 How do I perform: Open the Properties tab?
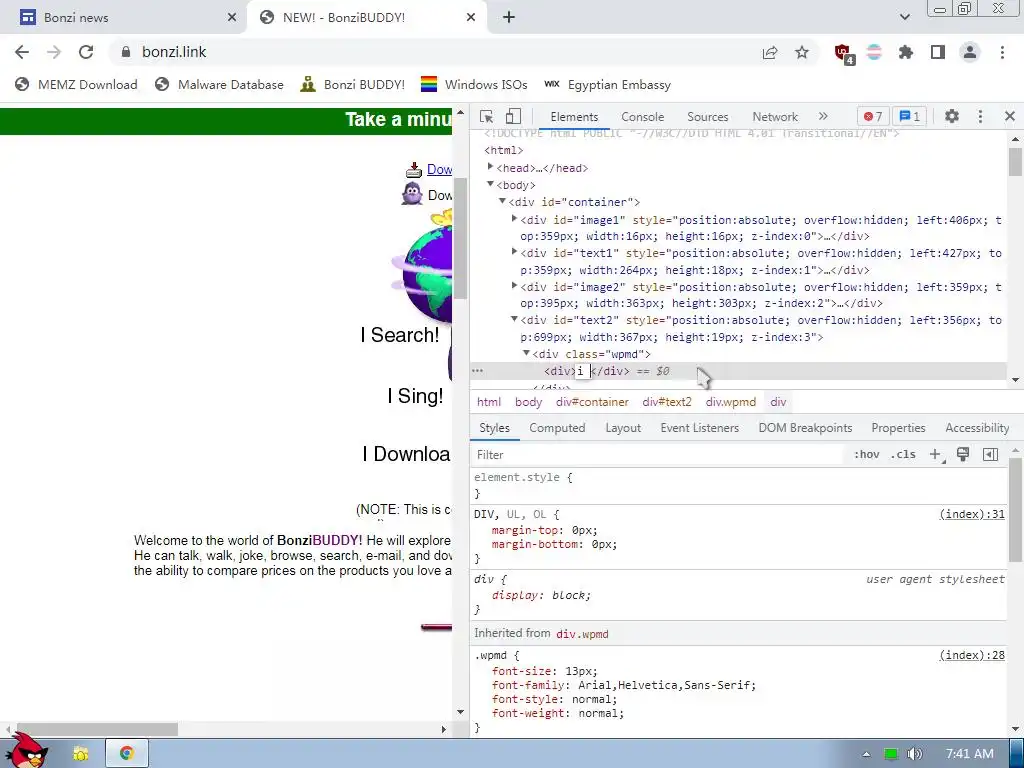898,428
